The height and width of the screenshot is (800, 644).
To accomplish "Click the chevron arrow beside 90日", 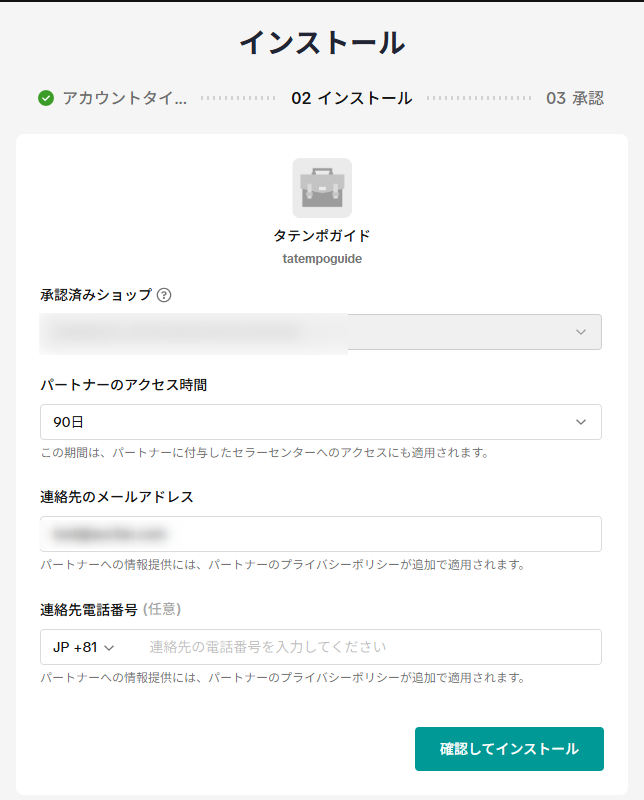I will point(581,422).
